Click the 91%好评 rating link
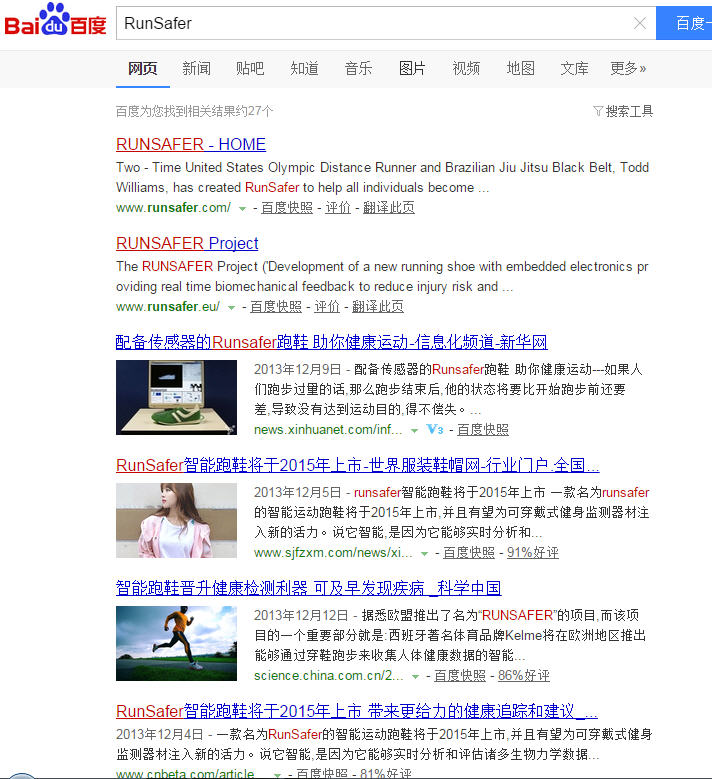The width and height of the screenshot is (712, 779). point(533,553)
